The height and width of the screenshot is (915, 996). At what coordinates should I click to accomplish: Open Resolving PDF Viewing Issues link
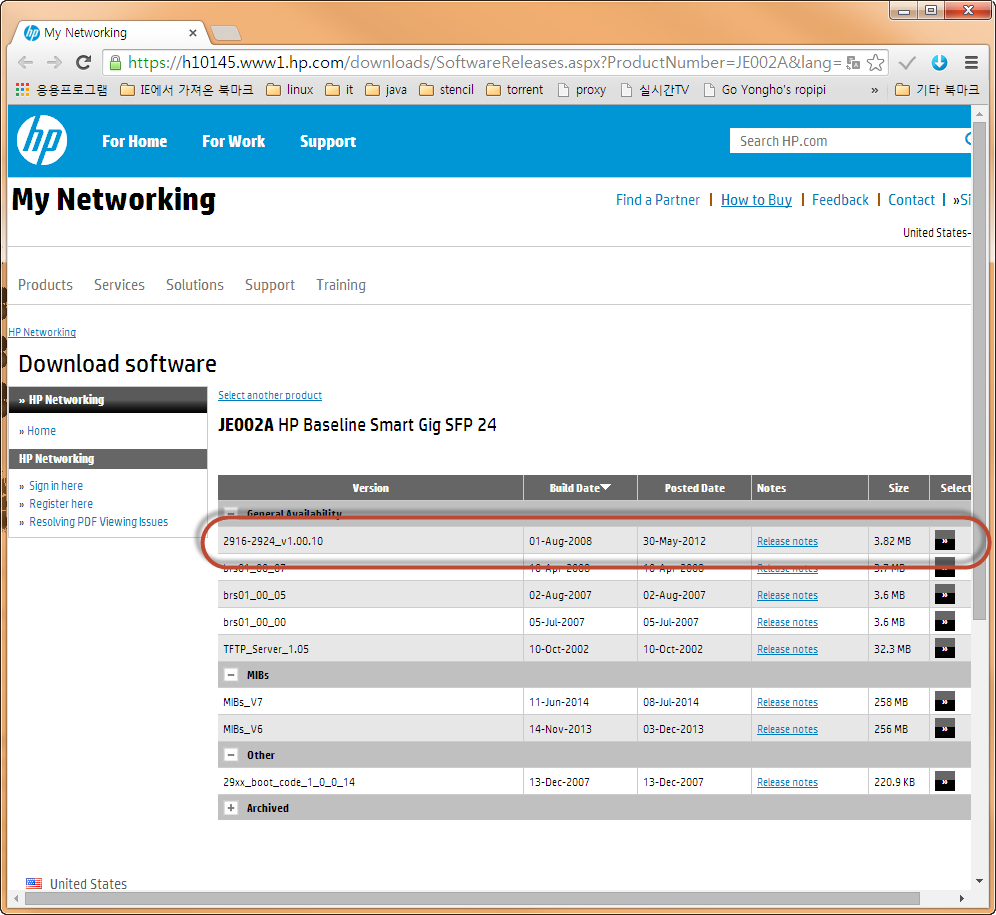[98, 521]
